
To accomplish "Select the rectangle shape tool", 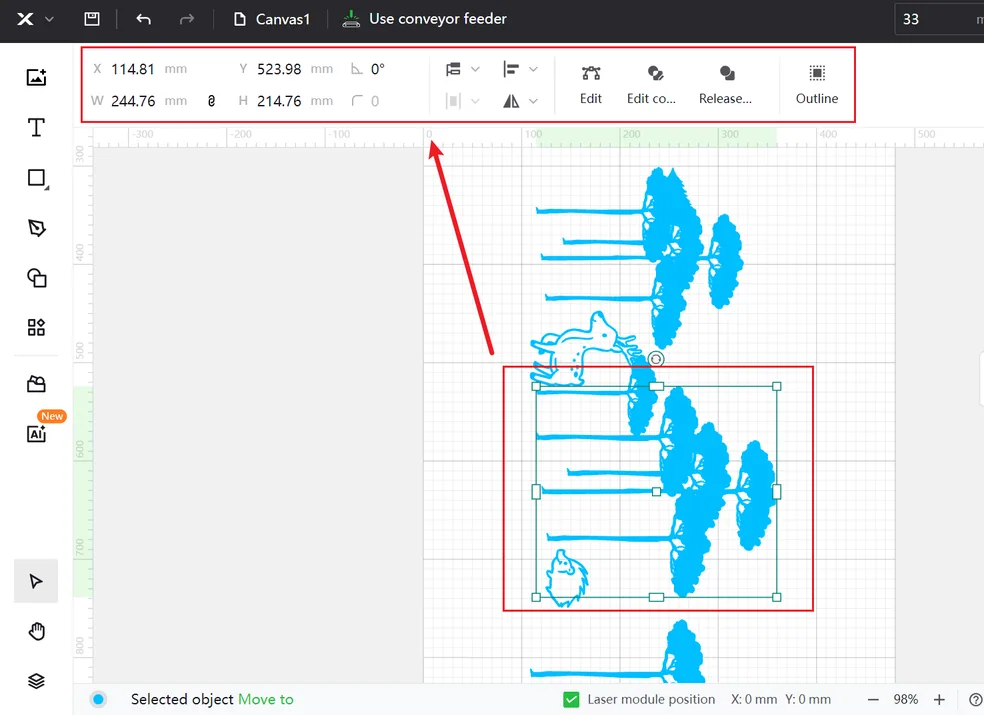I will coord(37,178).
